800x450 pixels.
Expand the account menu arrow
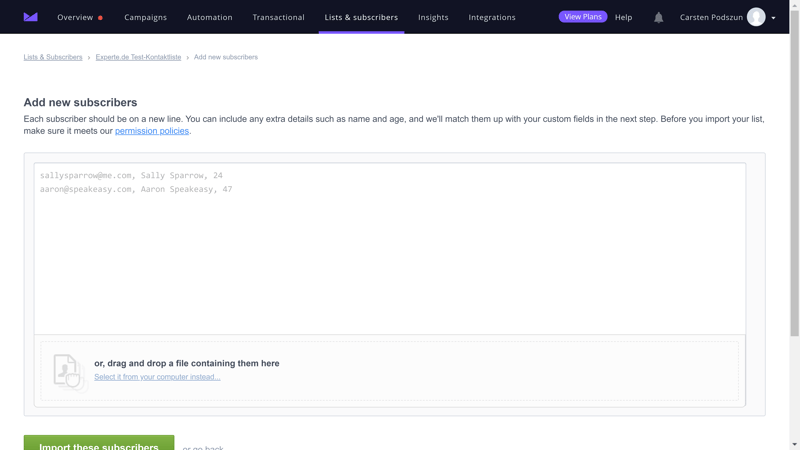coord(773,18)
